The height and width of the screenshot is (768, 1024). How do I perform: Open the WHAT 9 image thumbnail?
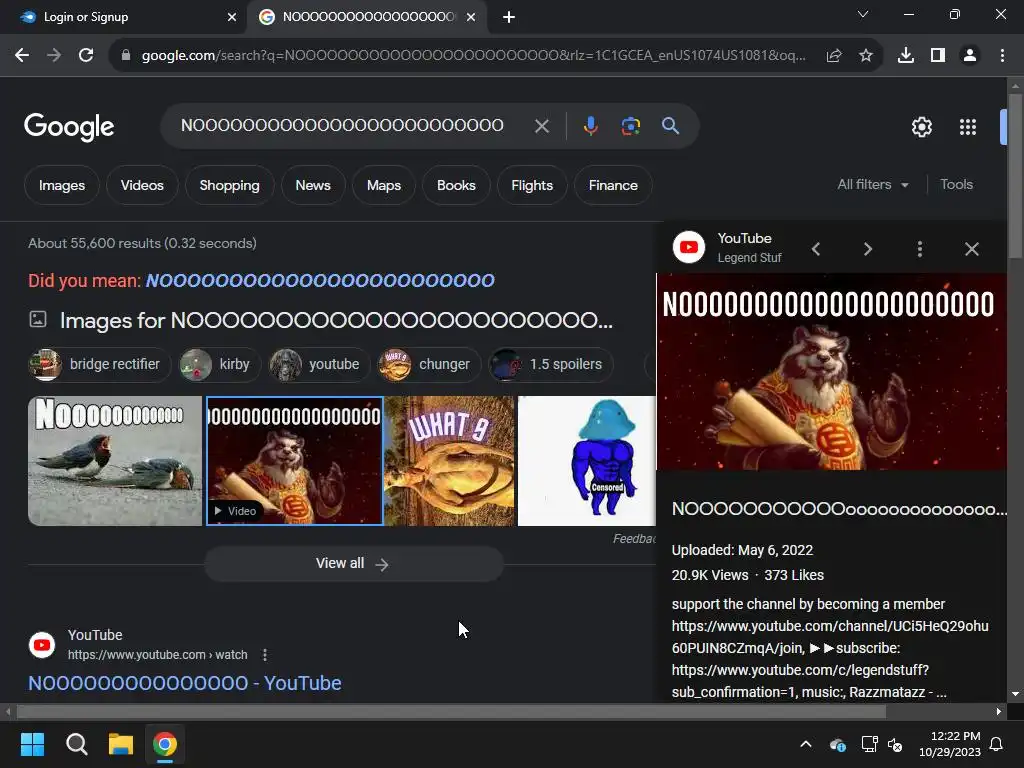450,461
